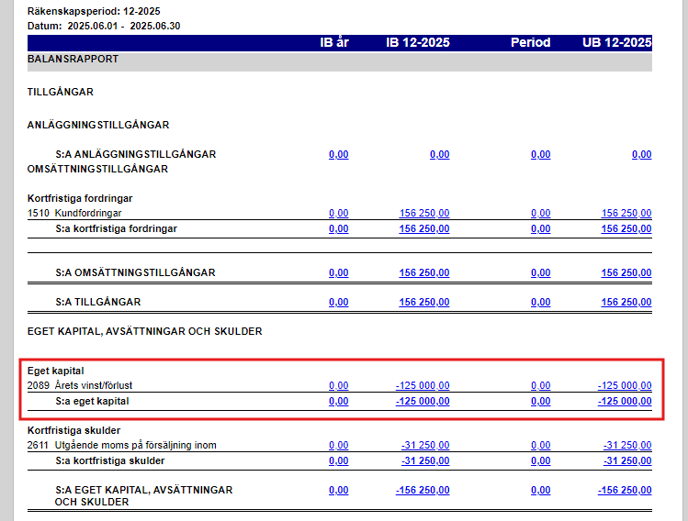
Task: Click Period 0,00 for 2089 Årets vinst/förlust
Action: click(541, 385)
